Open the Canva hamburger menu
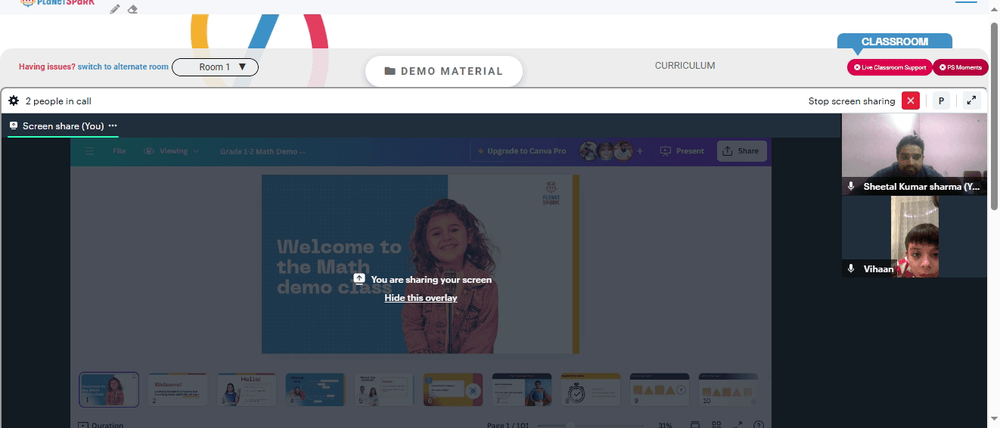The image size is (1000, 428). tap(89, 151)
